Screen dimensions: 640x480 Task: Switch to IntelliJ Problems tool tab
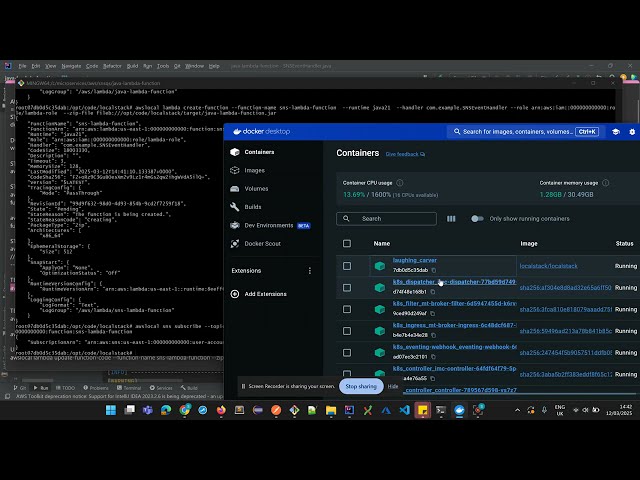pos(96,388)
